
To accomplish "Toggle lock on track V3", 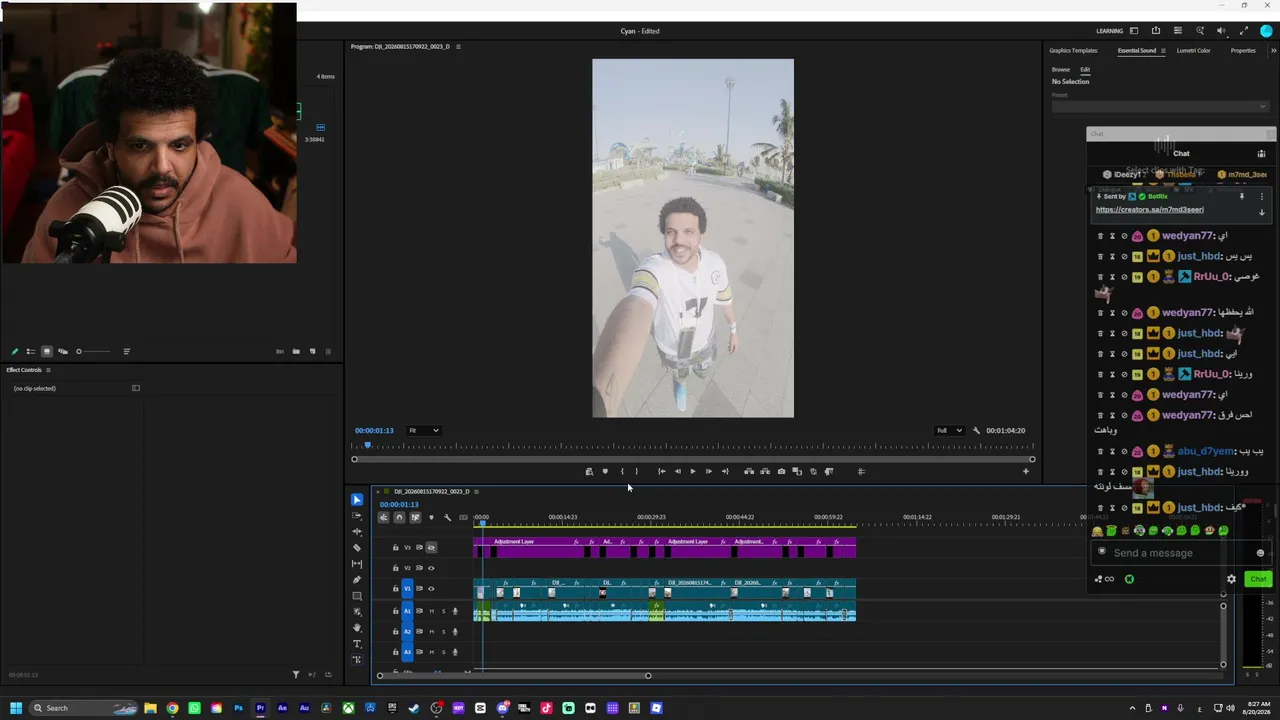I will point(395,547).
